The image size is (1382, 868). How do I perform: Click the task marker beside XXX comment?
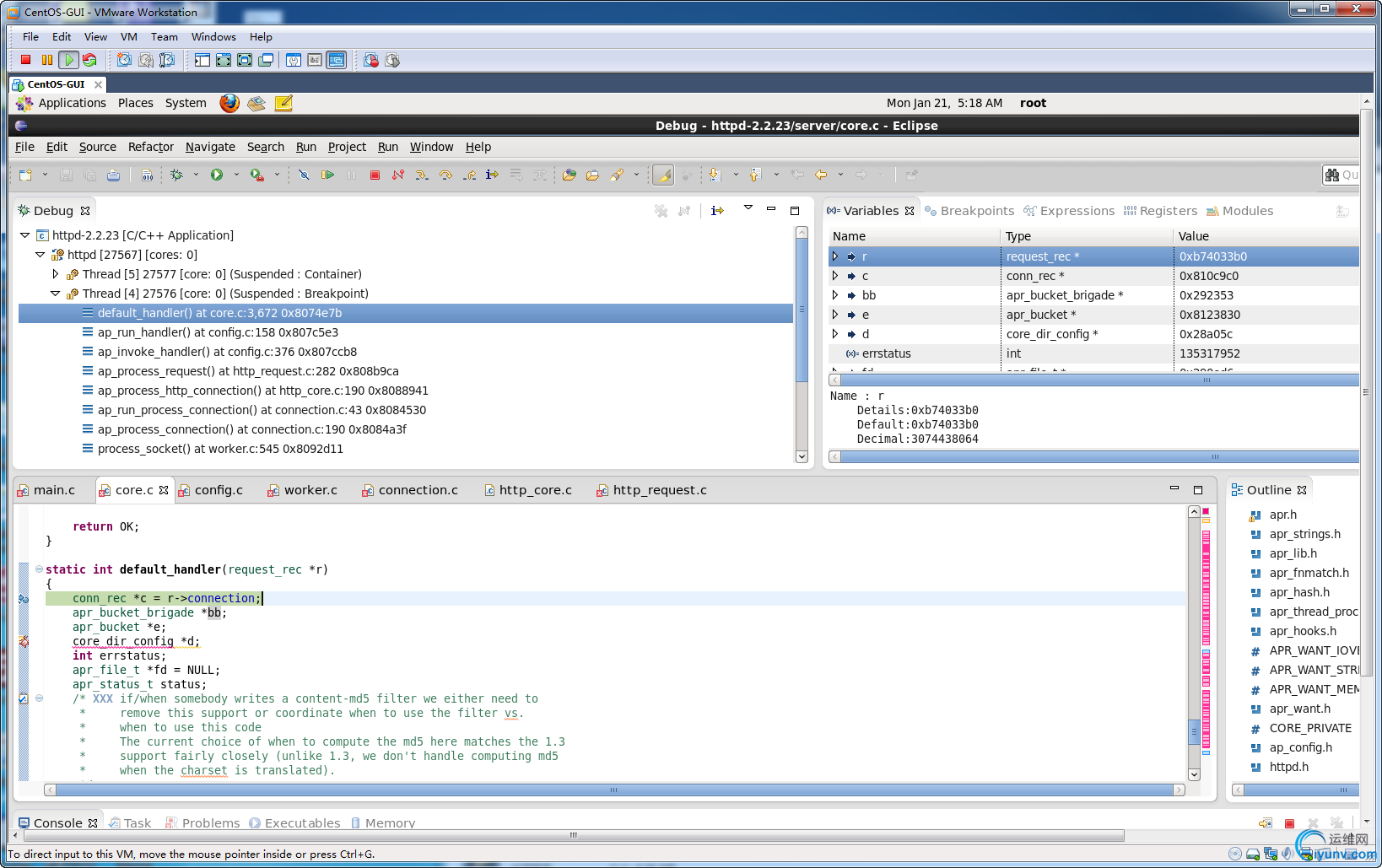(24, 698)
